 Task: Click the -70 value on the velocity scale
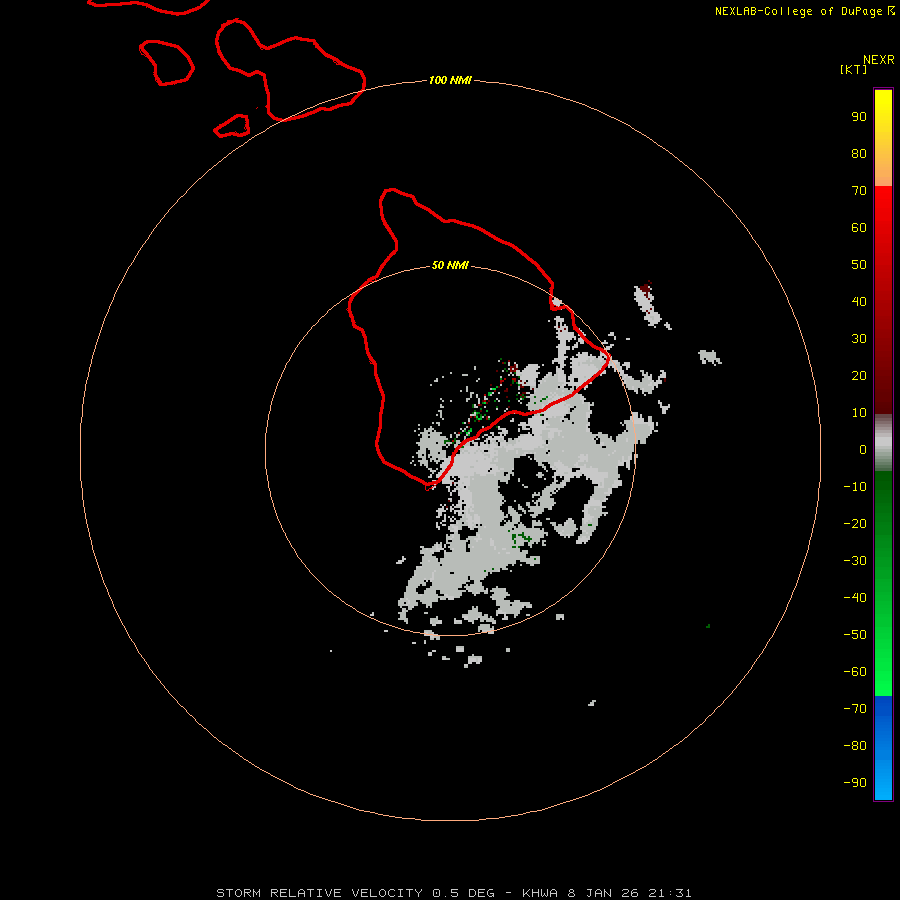(855, 709)
